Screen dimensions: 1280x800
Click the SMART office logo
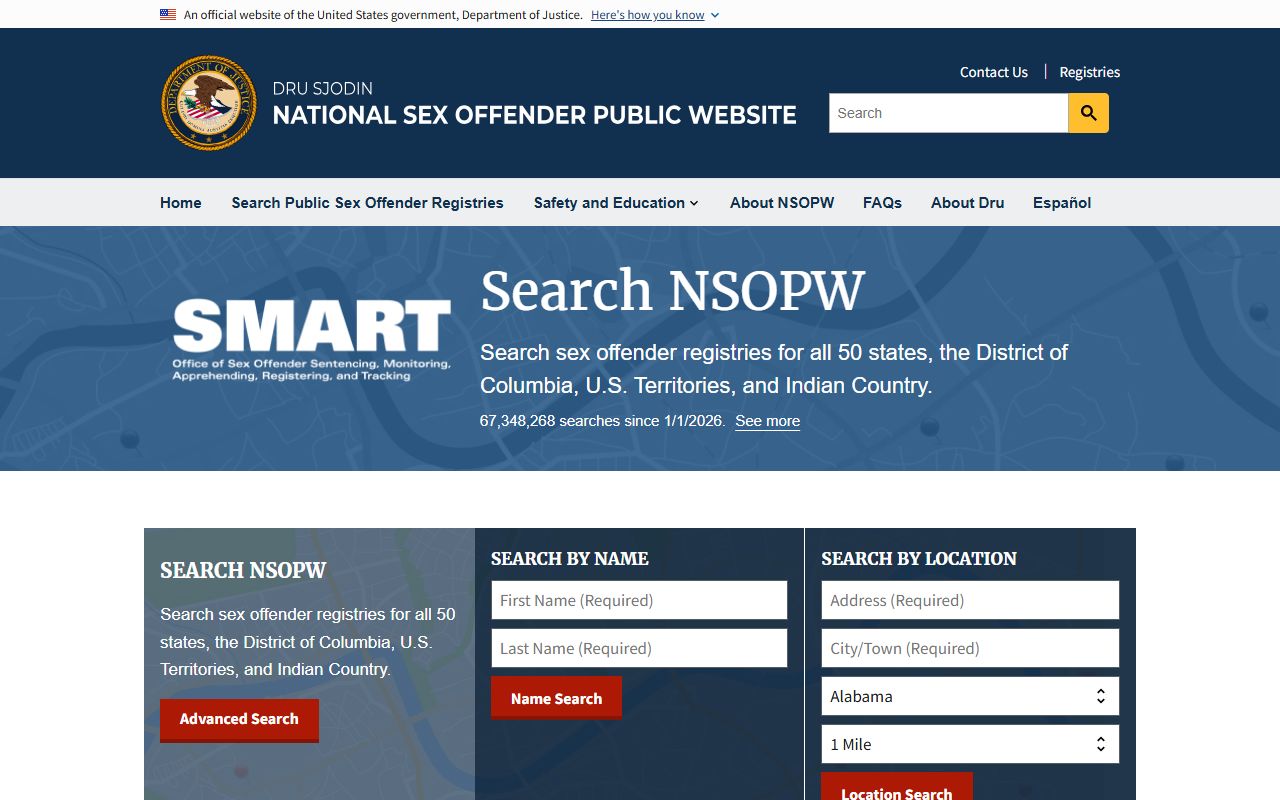[x=311, y=340]
